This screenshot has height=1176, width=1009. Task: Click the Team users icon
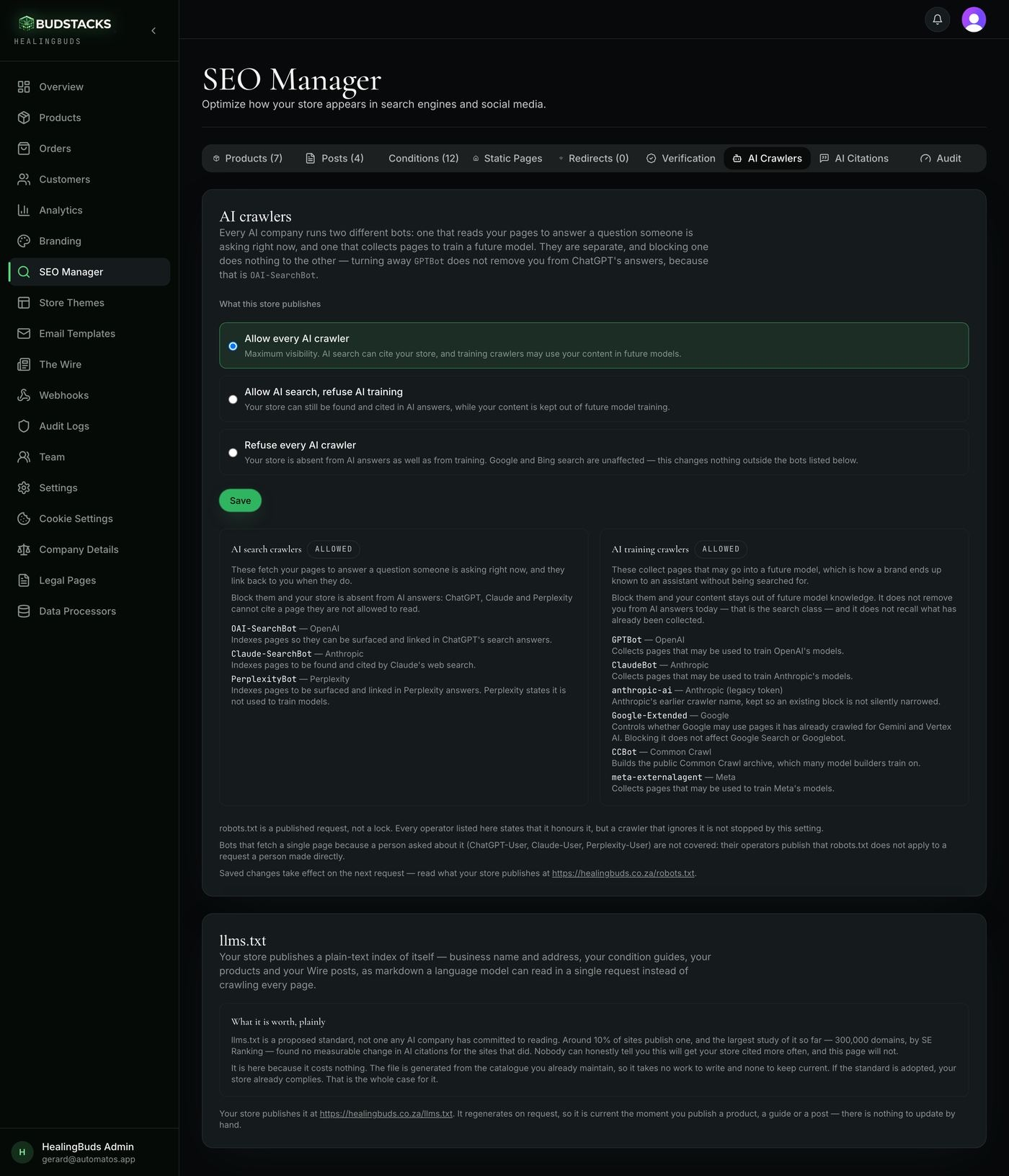click(x=24, y=457)
